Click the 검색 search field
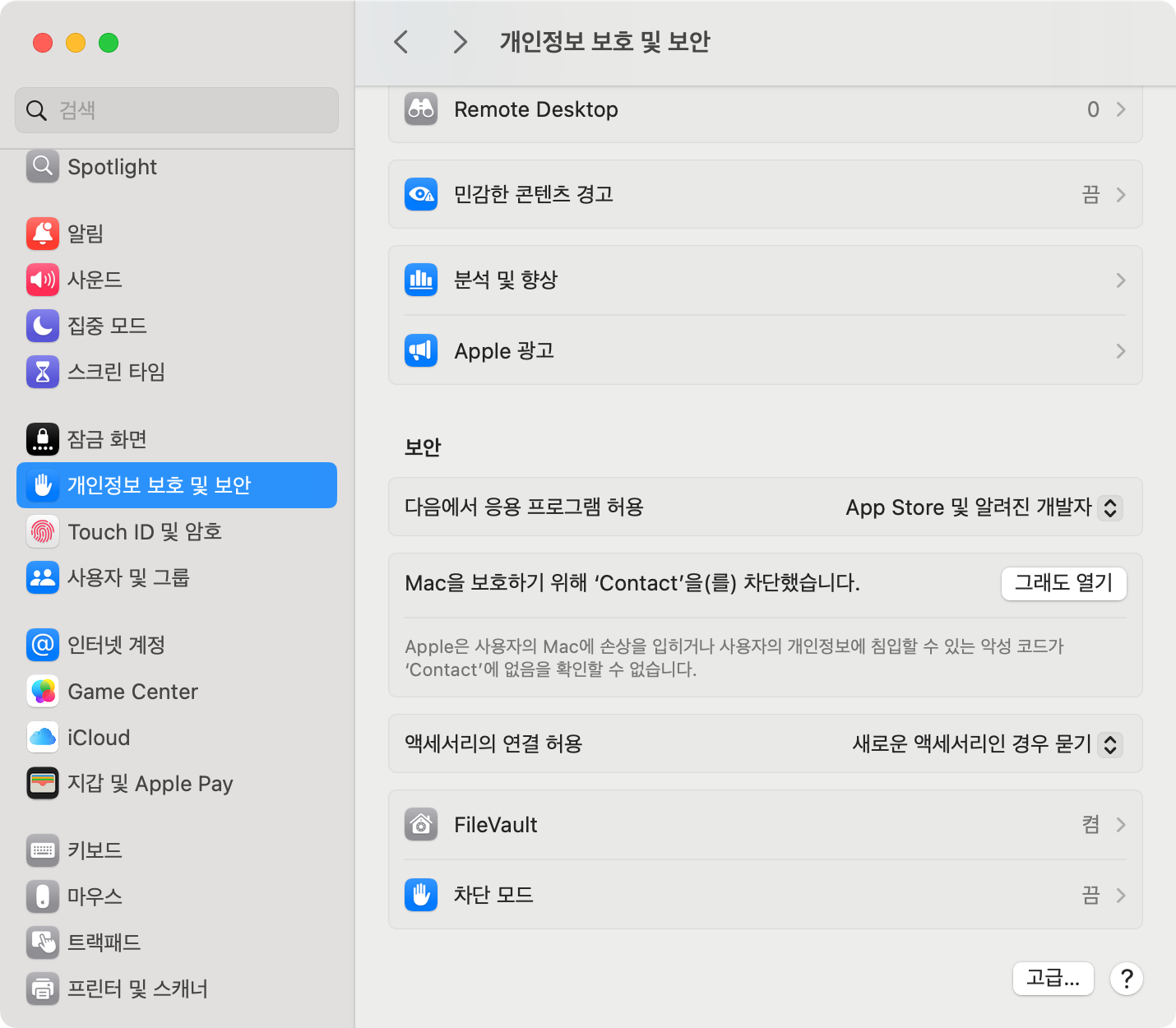 (177, 110)
